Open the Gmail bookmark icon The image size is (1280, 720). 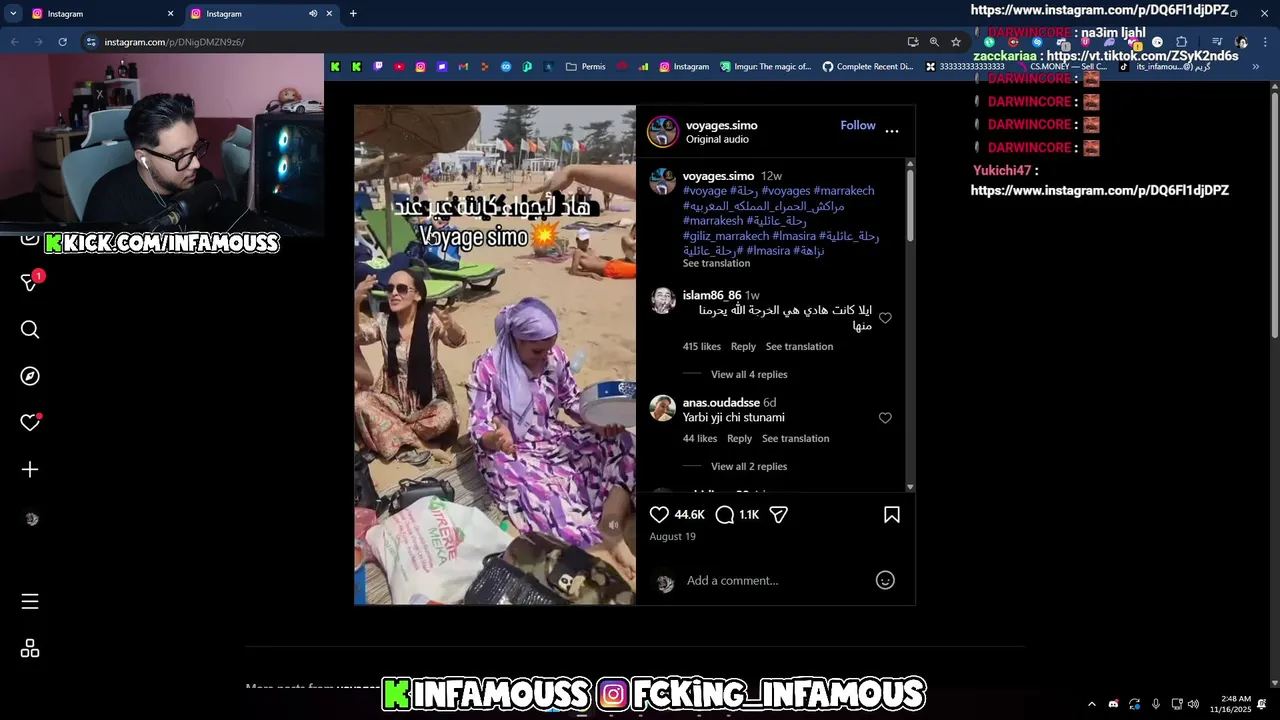(463, 67)
